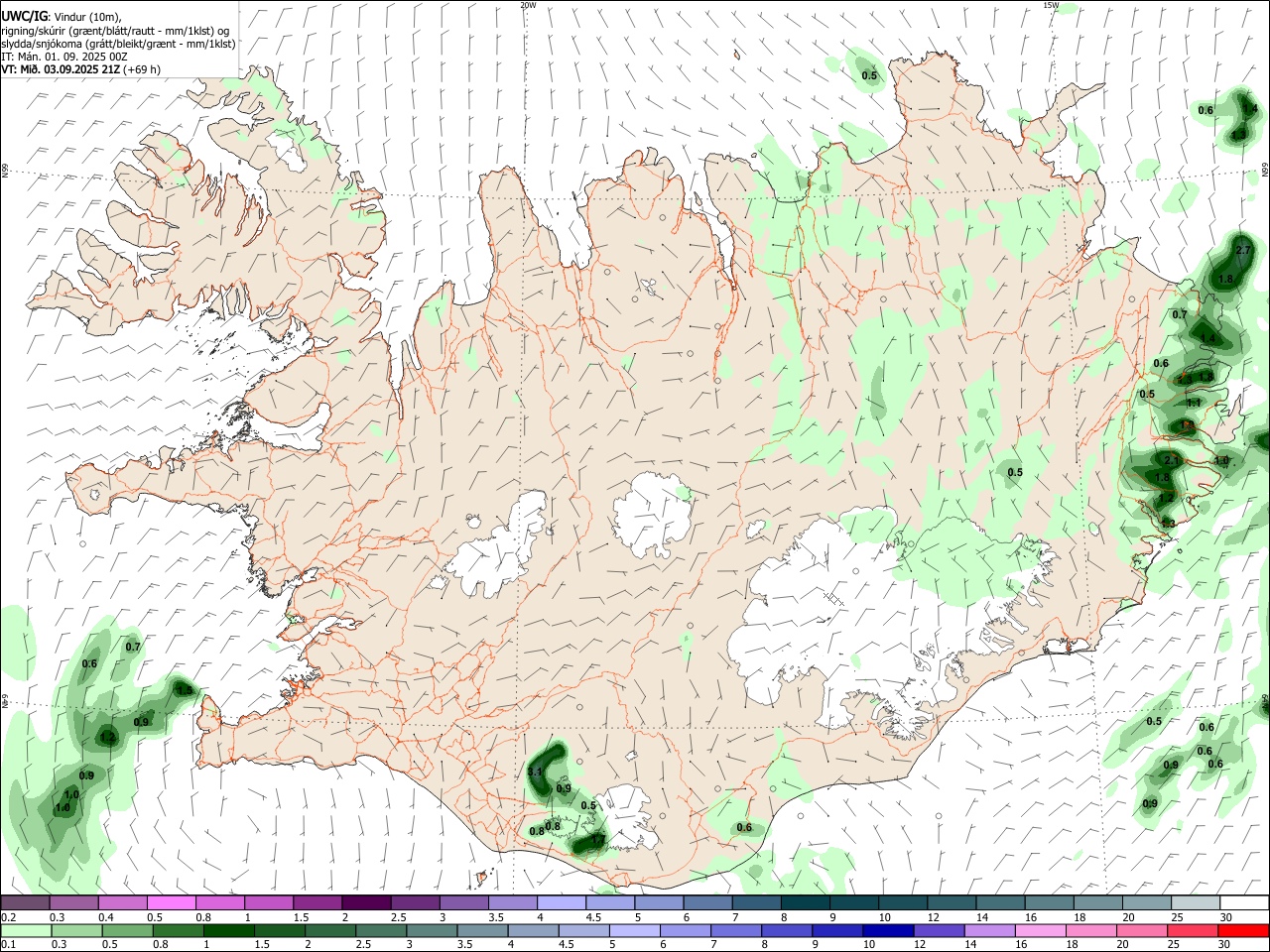Viewport: 1270px width, 952px height.
Task: Select the darkest purple swatch between 2 and 2.5, upper legend
Action: [366, 902]
